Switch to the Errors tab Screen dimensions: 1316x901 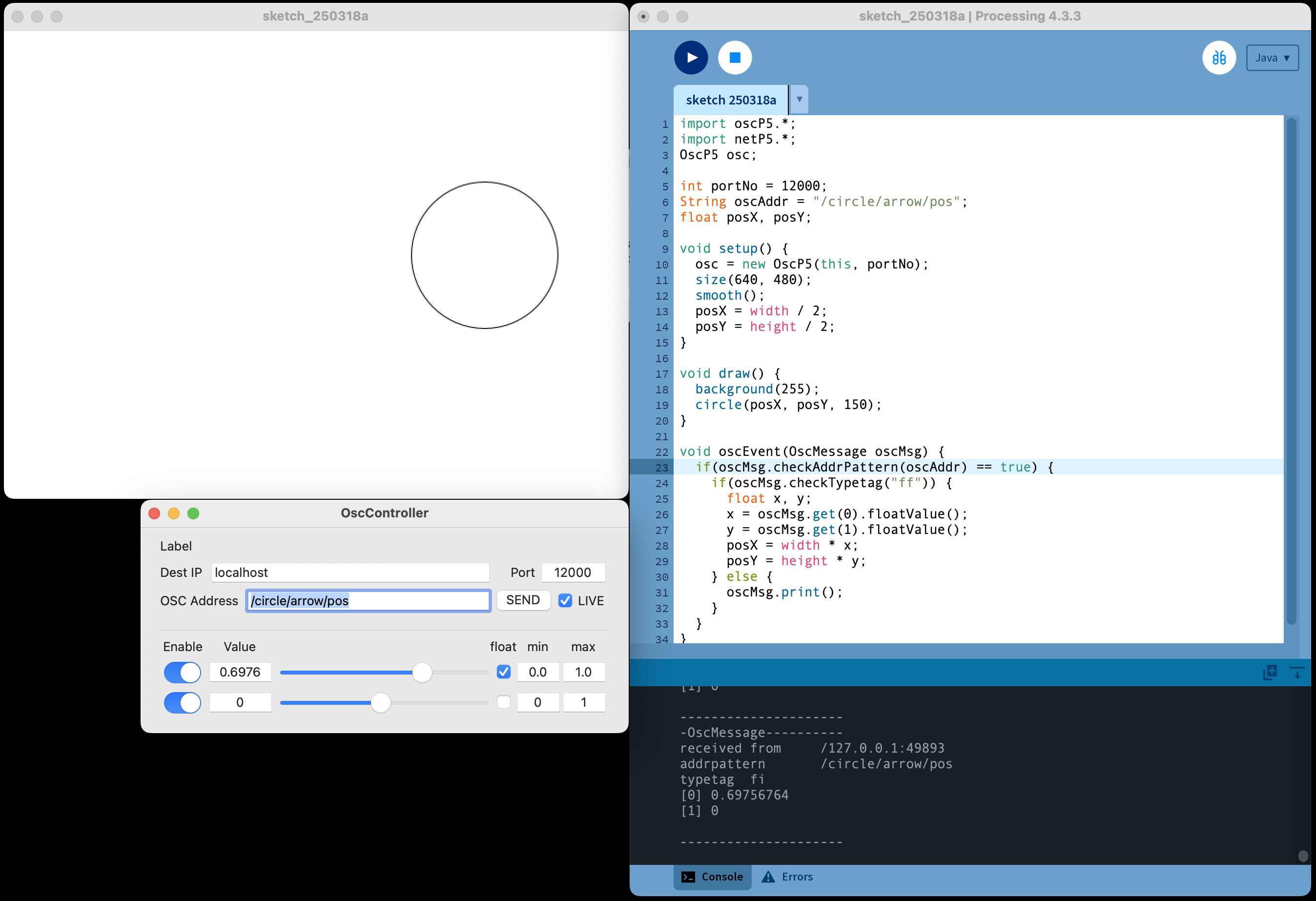pos(787,877)
